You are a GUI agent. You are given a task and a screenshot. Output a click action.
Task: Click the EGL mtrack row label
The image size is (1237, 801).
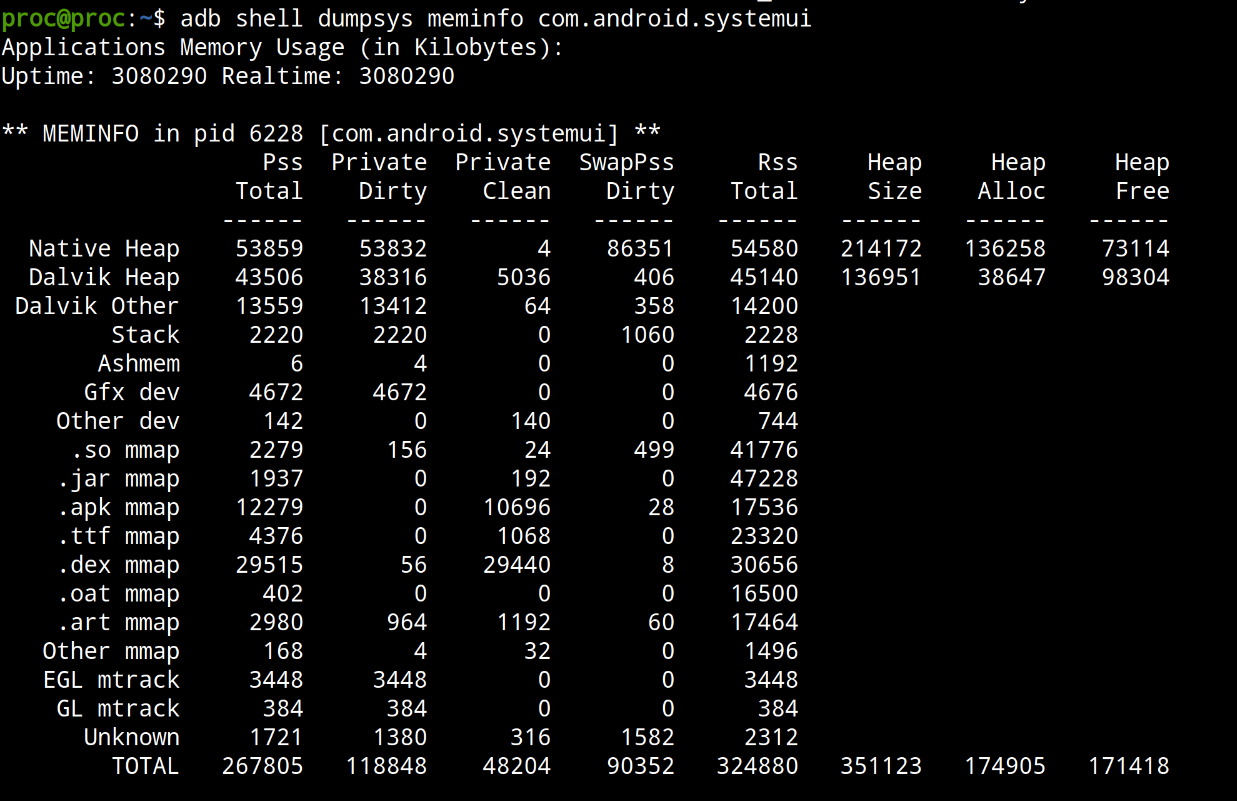111,680
